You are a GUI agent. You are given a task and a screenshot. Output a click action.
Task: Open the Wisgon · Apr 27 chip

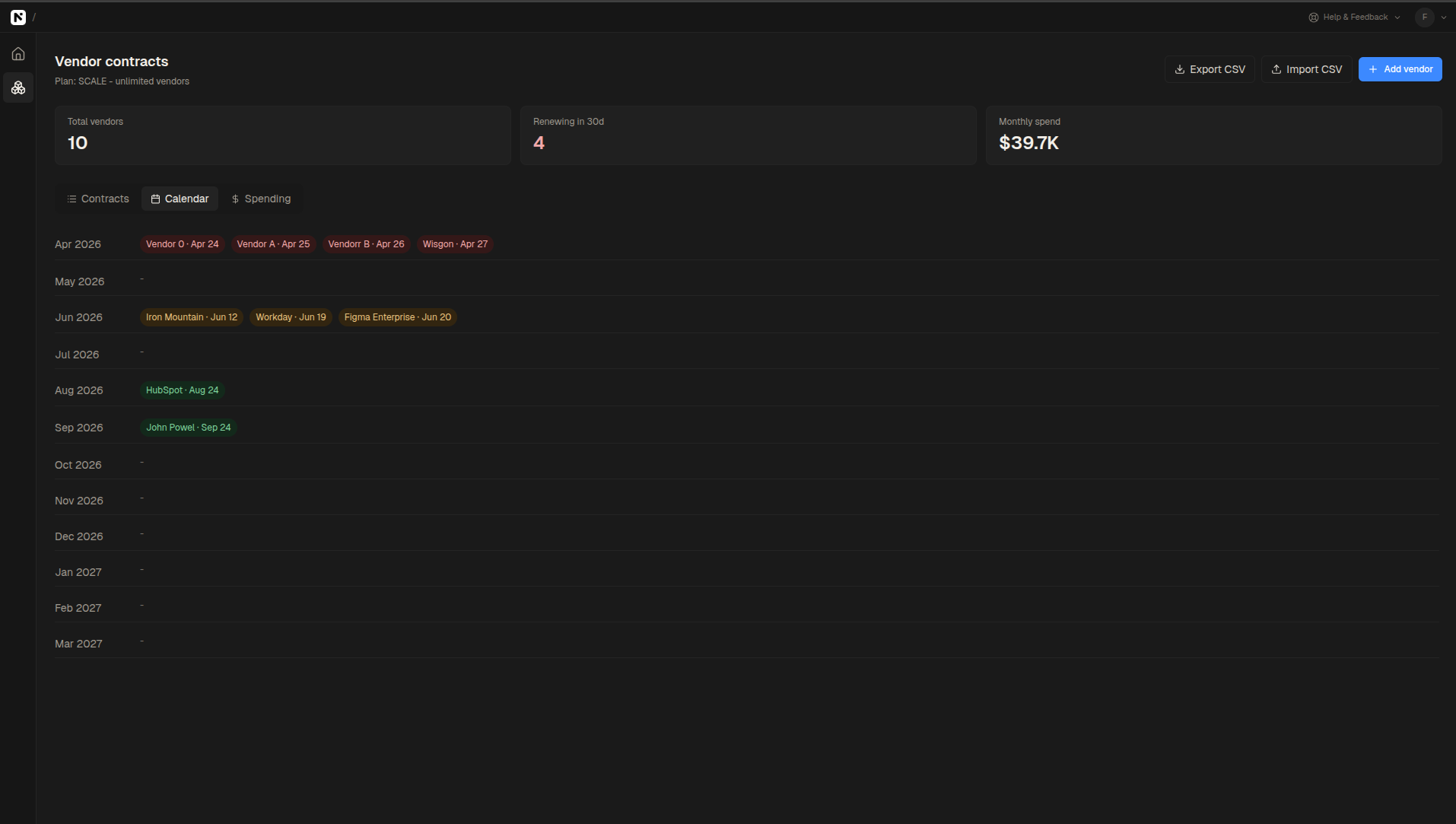tap(455, 244)
